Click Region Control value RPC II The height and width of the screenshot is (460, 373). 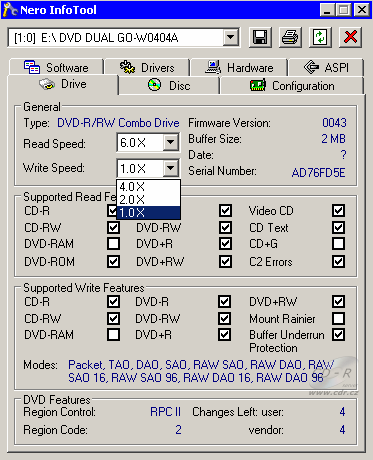coord(165,412)
